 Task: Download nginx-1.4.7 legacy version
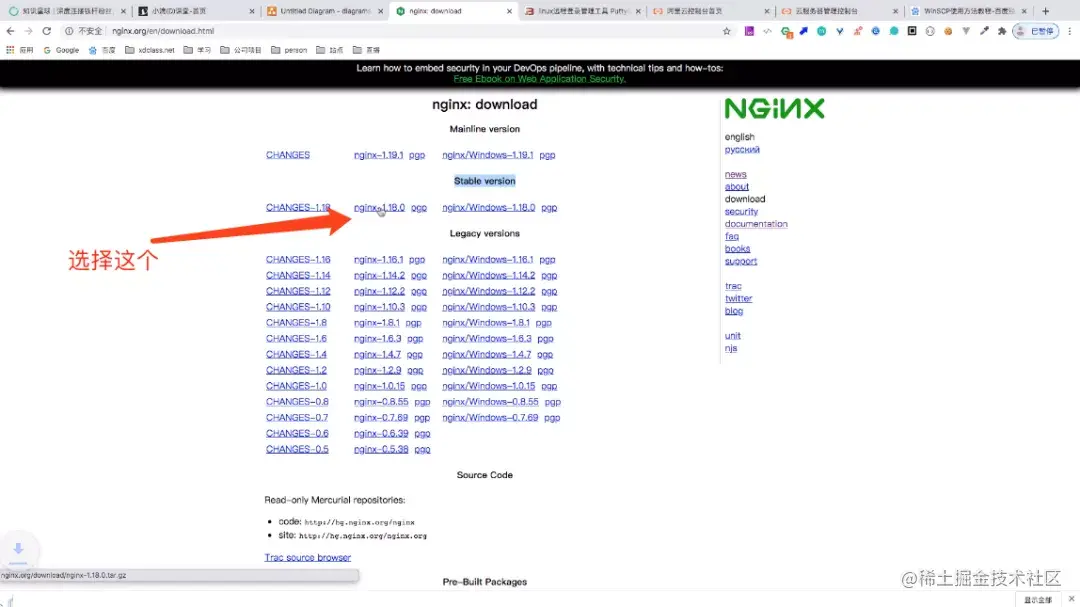(377, 355)
